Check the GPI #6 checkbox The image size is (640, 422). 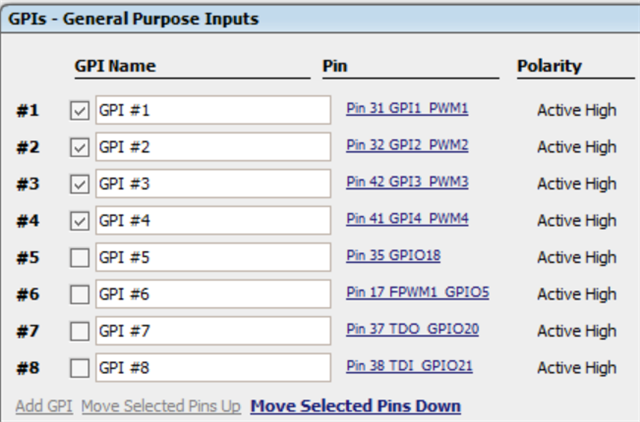click(x=80, y=295)
